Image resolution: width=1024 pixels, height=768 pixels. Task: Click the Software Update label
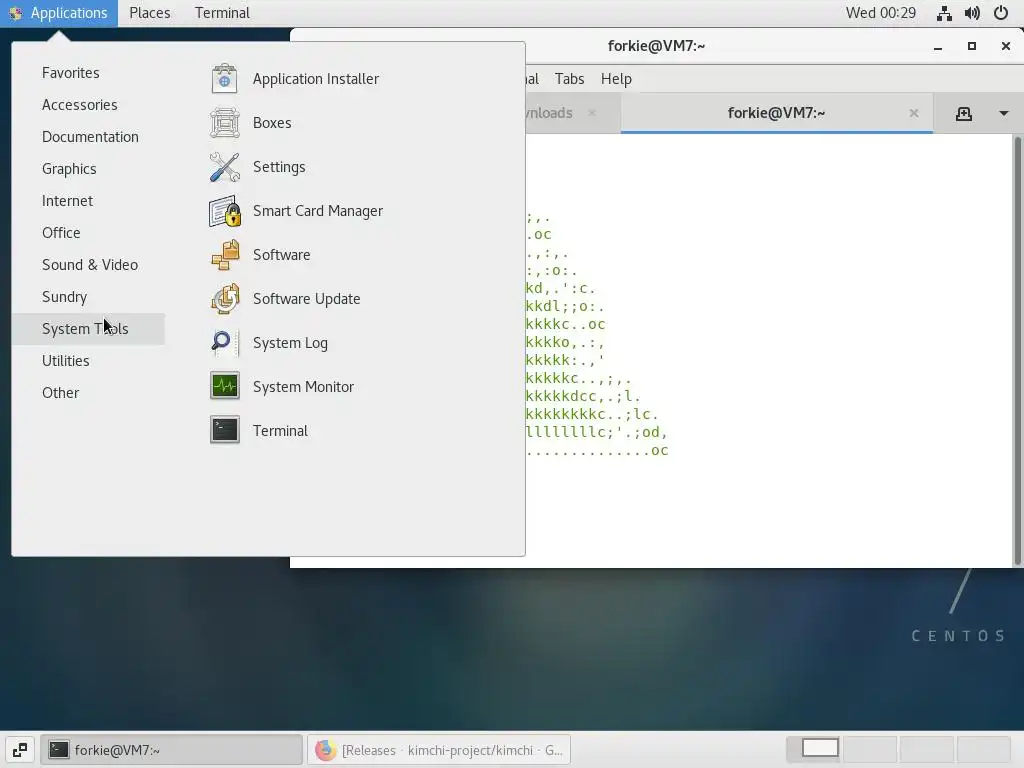[306, 298]
